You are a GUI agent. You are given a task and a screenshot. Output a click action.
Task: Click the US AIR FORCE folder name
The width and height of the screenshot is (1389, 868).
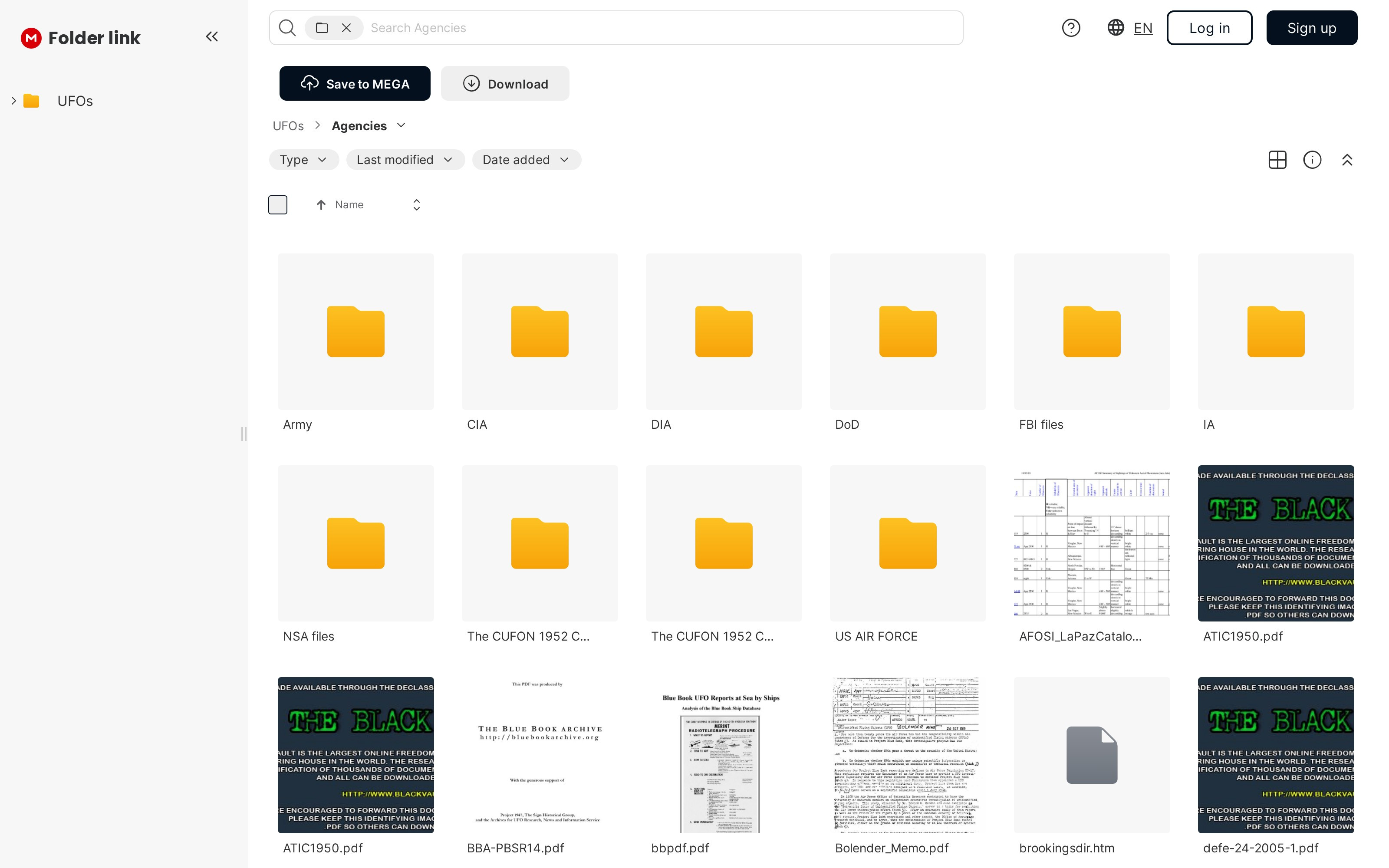click(876, 636)
